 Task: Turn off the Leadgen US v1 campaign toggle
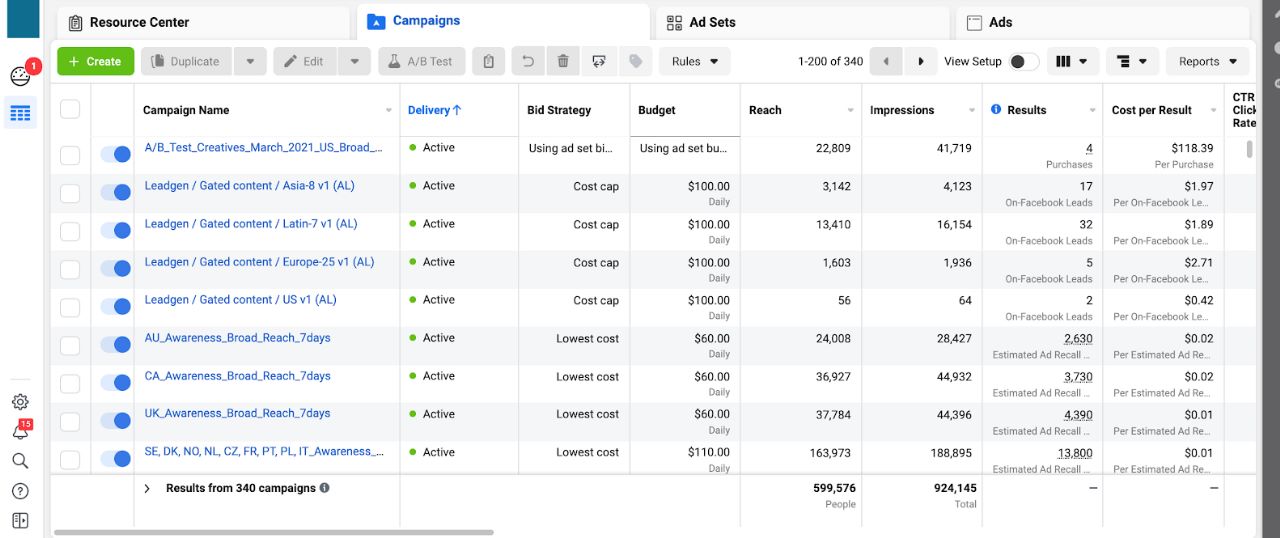[x=116, y=306]
